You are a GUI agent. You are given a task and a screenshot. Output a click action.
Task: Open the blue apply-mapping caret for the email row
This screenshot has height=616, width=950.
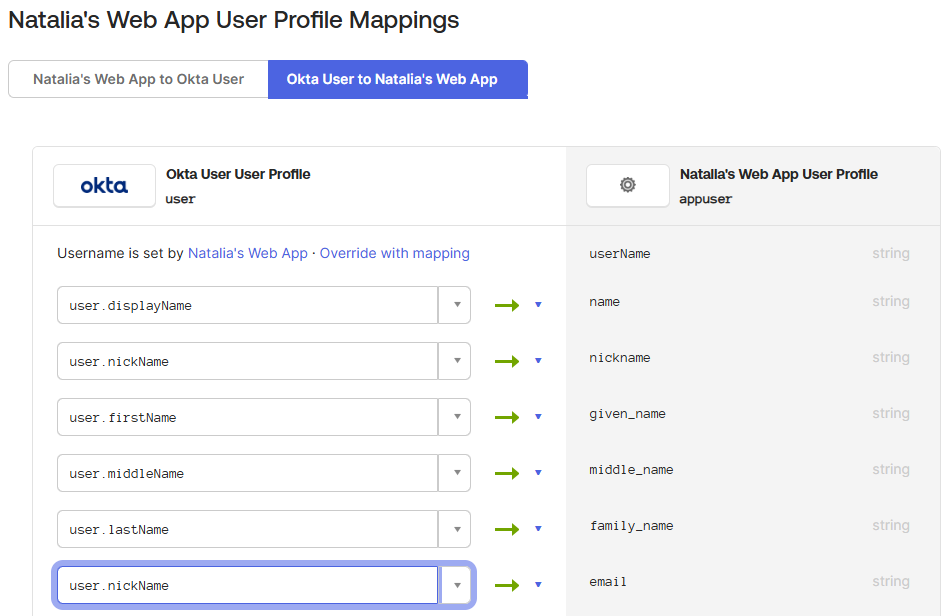coord(538,585)
